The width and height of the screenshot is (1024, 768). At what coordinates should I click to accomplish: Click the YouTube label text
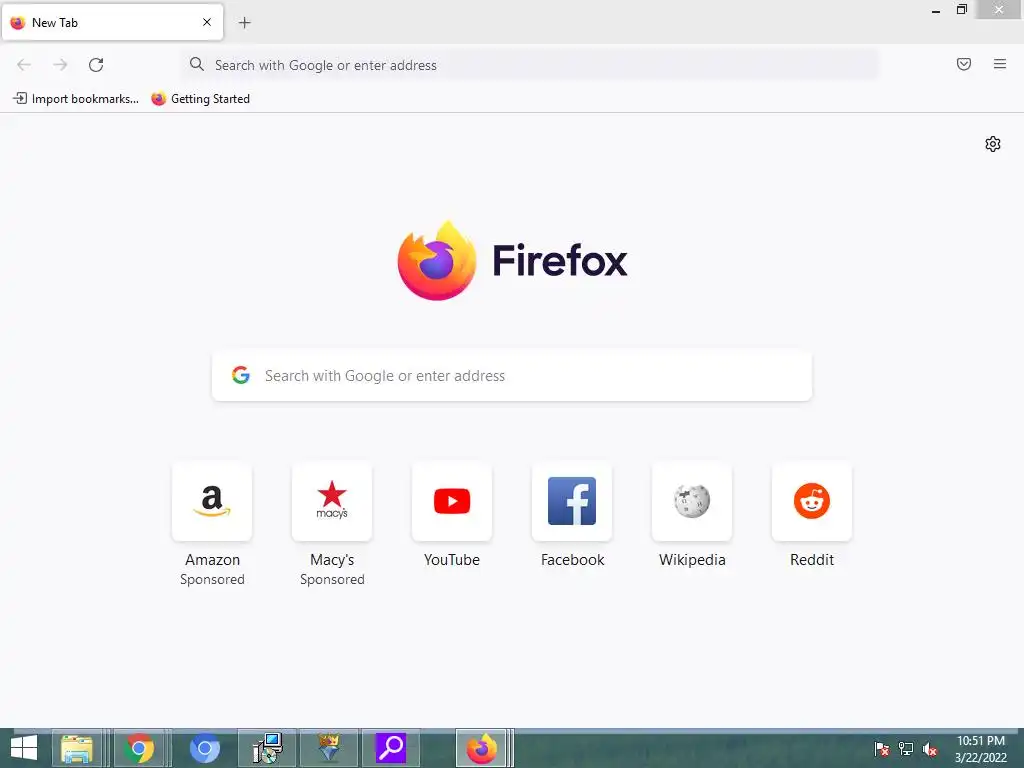(452, 560)
